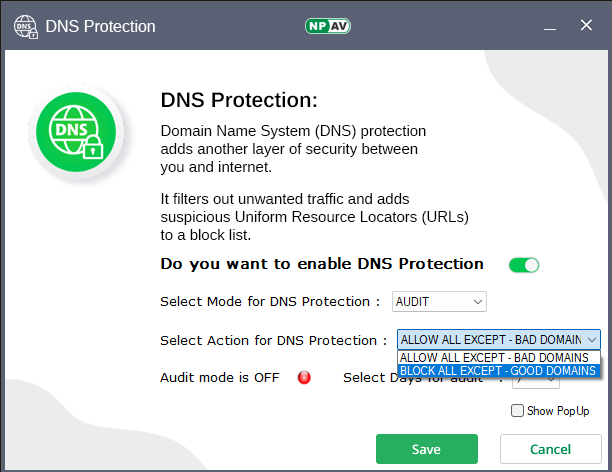Open the Select Mode AUDIT dropdown

439,301
